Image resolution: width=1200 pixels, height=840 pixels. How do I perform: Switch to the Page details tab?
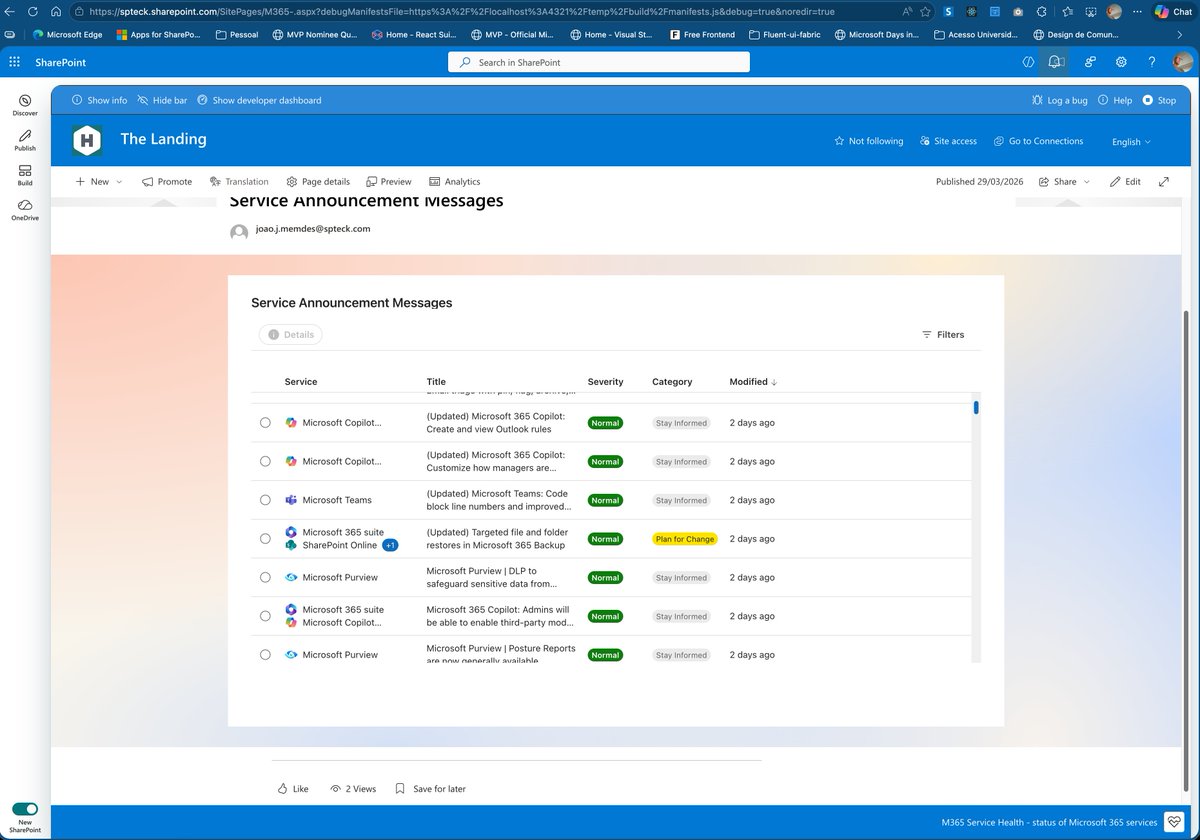318,181
